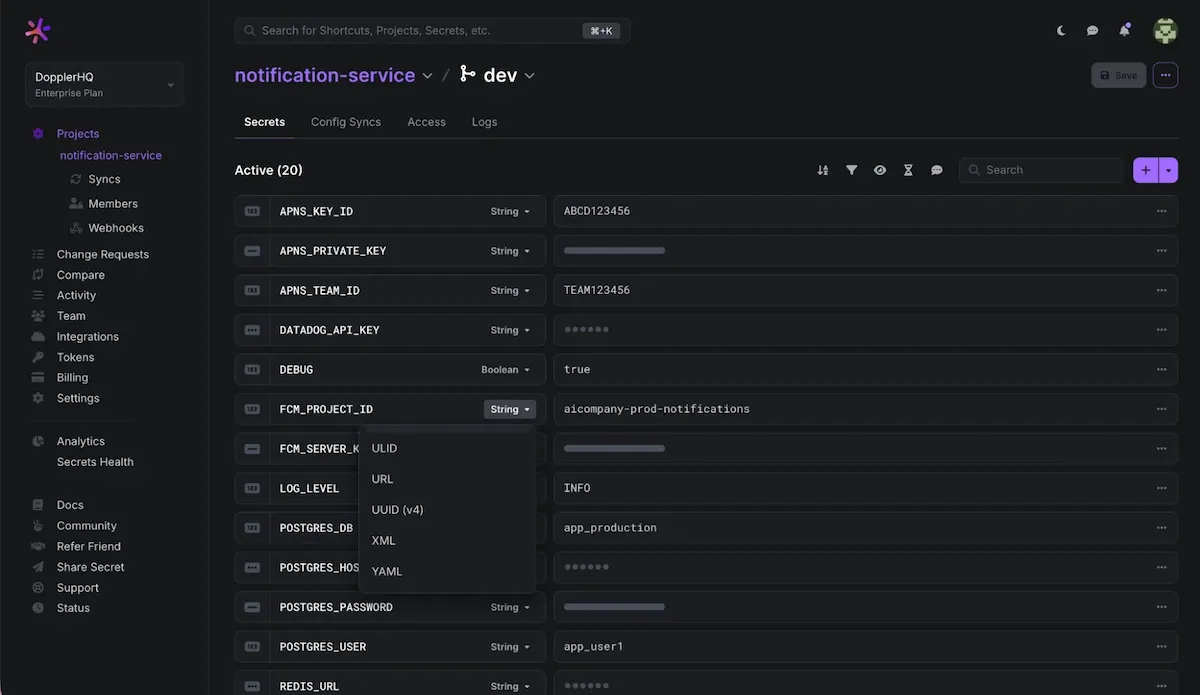Close the FCM_PROJECT_ID String type dropdown
1200x695 pixels.
point(510,409)
